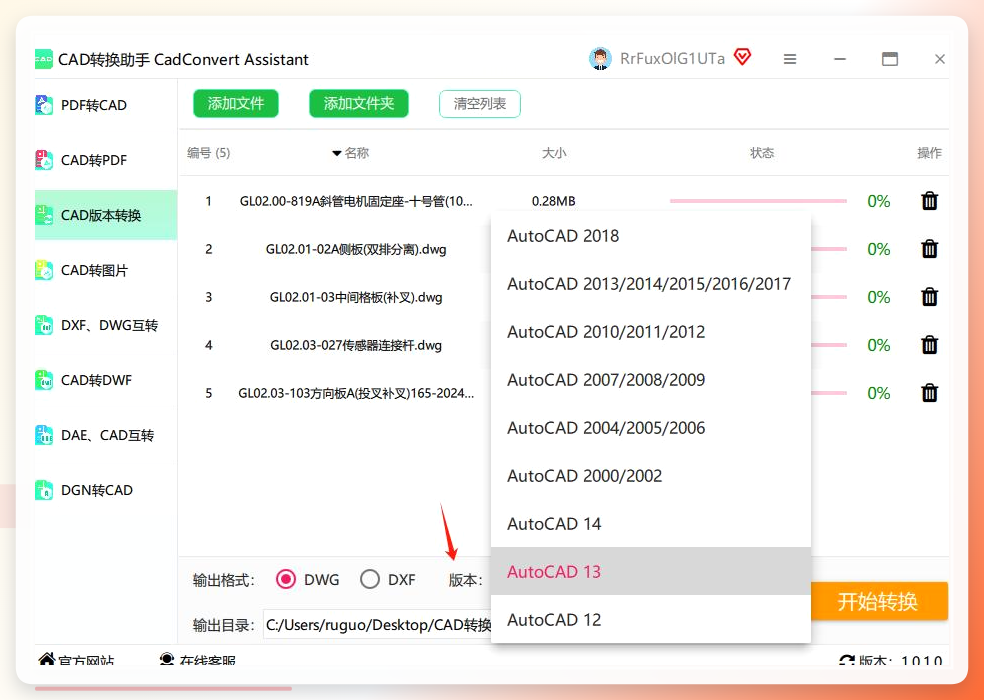Click the 在线客服 headset icon
Viewport: 984px width, 700px height.
(167, 659)
